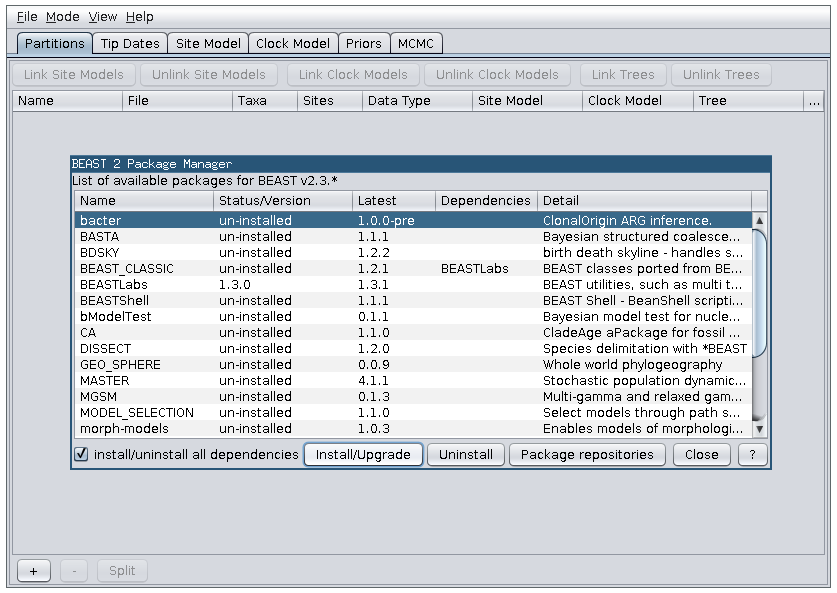Click the 4.1.1 latest version of MASTER

(x=374, y=381)
